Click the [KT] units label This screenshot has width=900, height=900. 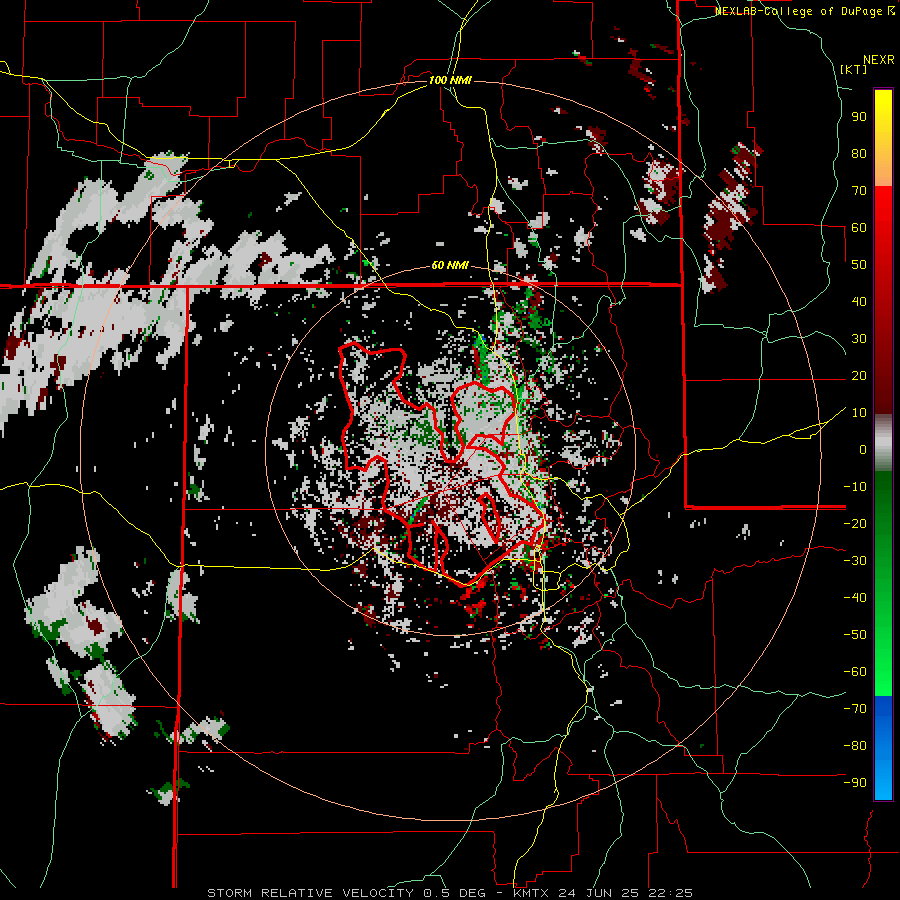click(854, 69)
